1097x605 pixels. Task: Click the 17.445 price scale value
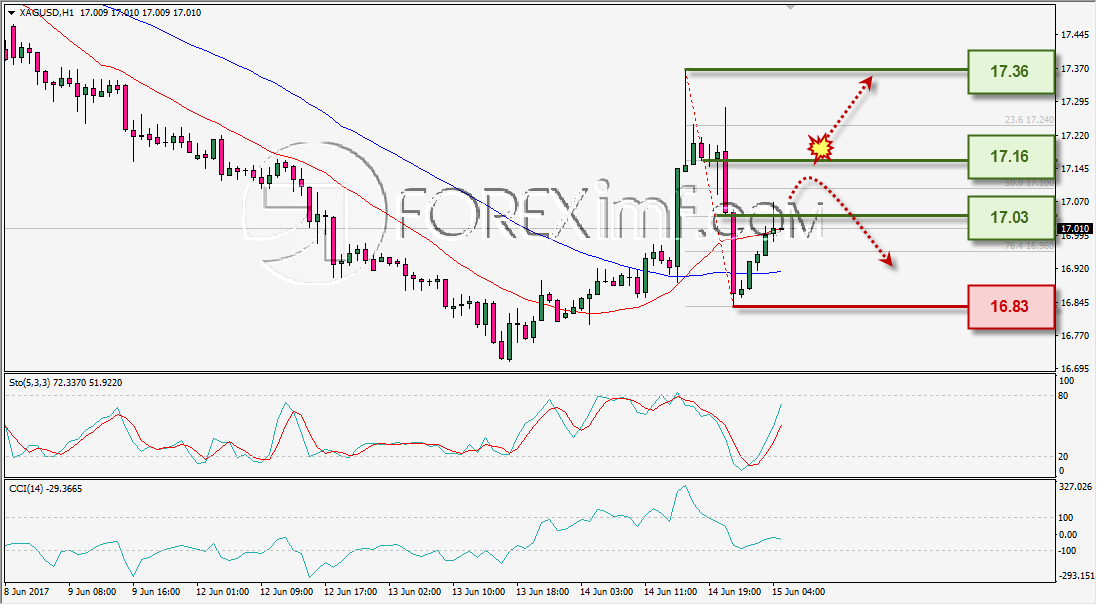pyautogui.click(x=1075, y=35)
